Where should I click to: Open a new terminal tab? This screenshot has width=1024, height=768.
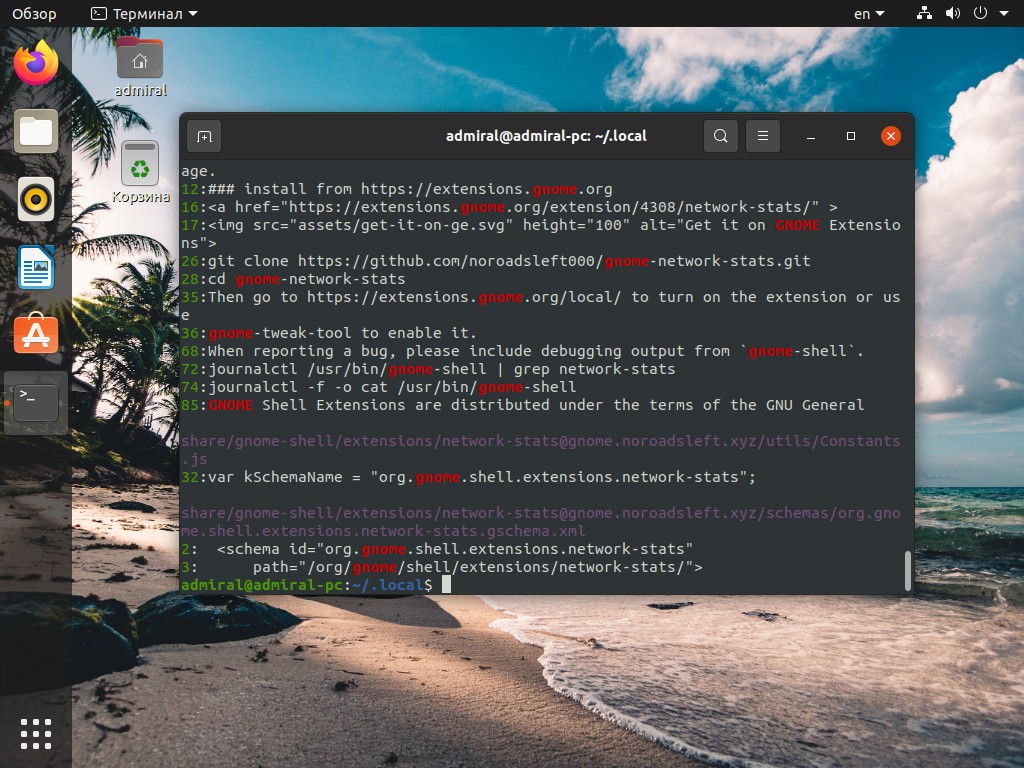pos(204,136)
